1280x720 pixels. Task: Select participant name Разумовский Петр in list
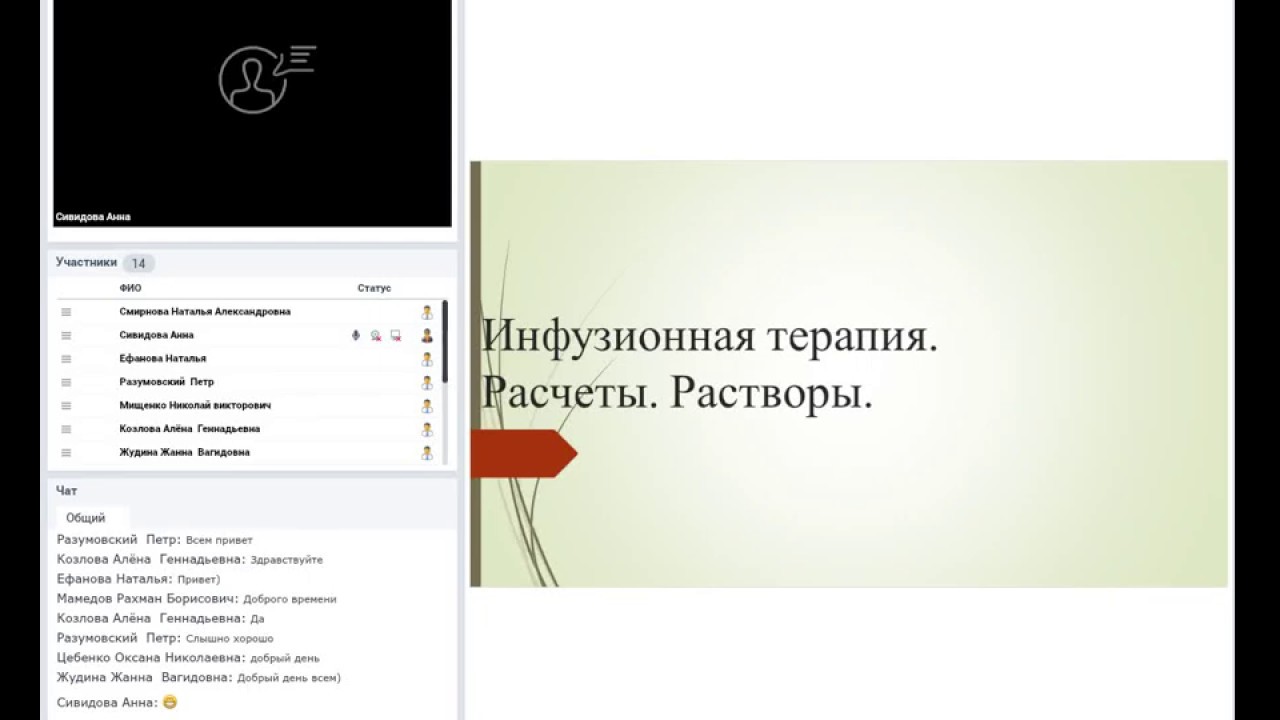pyautogui.click(x=166, y=382)
